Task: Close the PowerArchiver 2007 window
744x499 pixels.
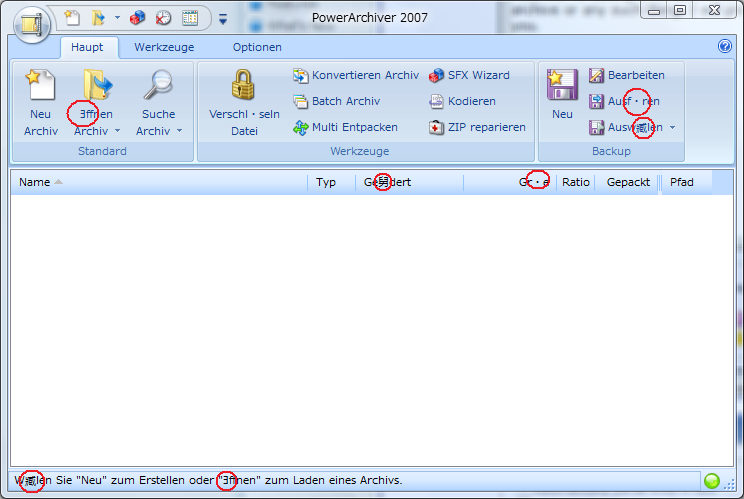Action: (714, 10)
